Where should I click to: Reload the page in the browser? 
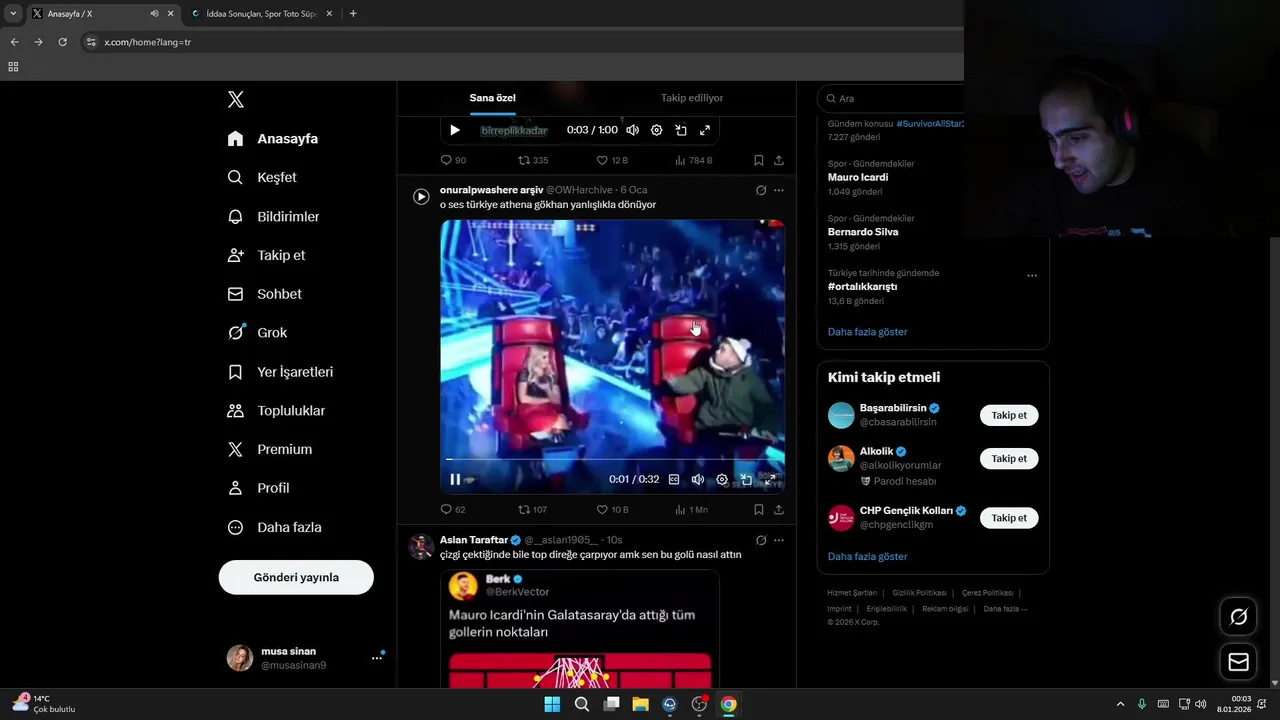point(62,42)
